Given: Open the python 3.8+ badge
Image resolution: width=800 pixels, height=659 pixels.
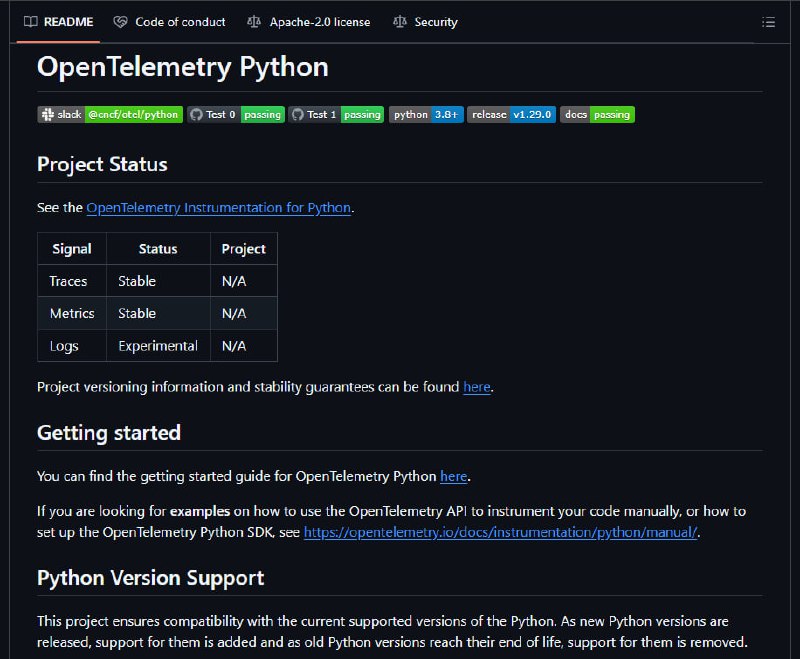Looking at the screenshot, I should pyautogui.click(x=426, y=115).
